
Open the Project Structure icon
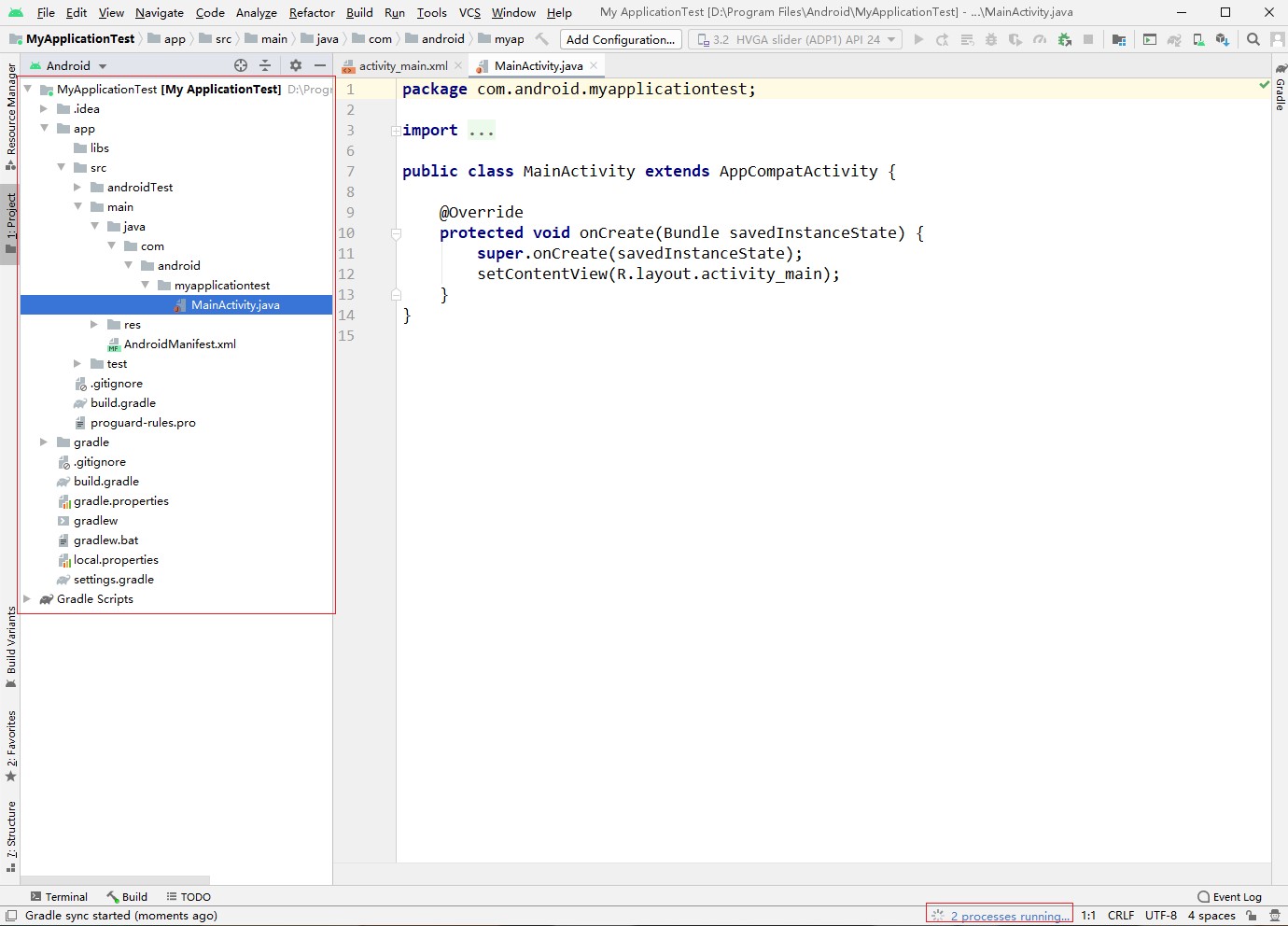pyautogui.click(x=1118, y=39)
